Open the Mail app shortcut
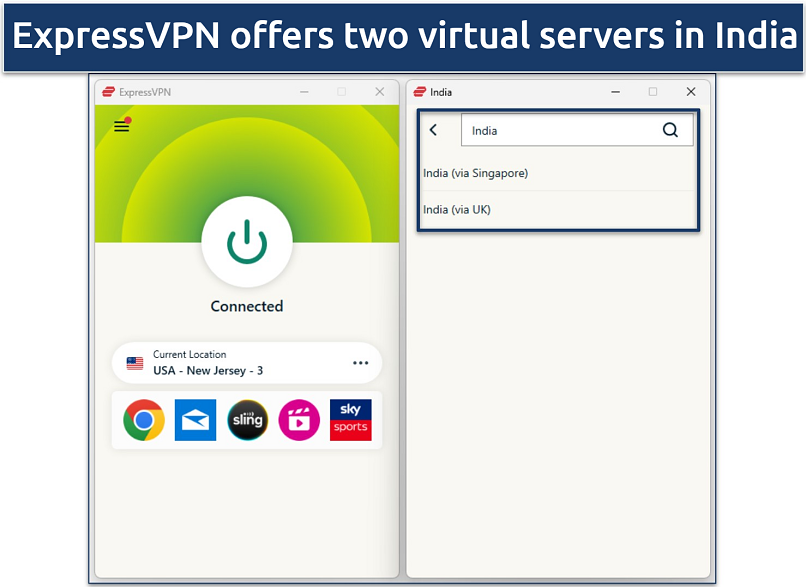The height and width of the screenshot is (587, 806). click(x=195, y=419)
